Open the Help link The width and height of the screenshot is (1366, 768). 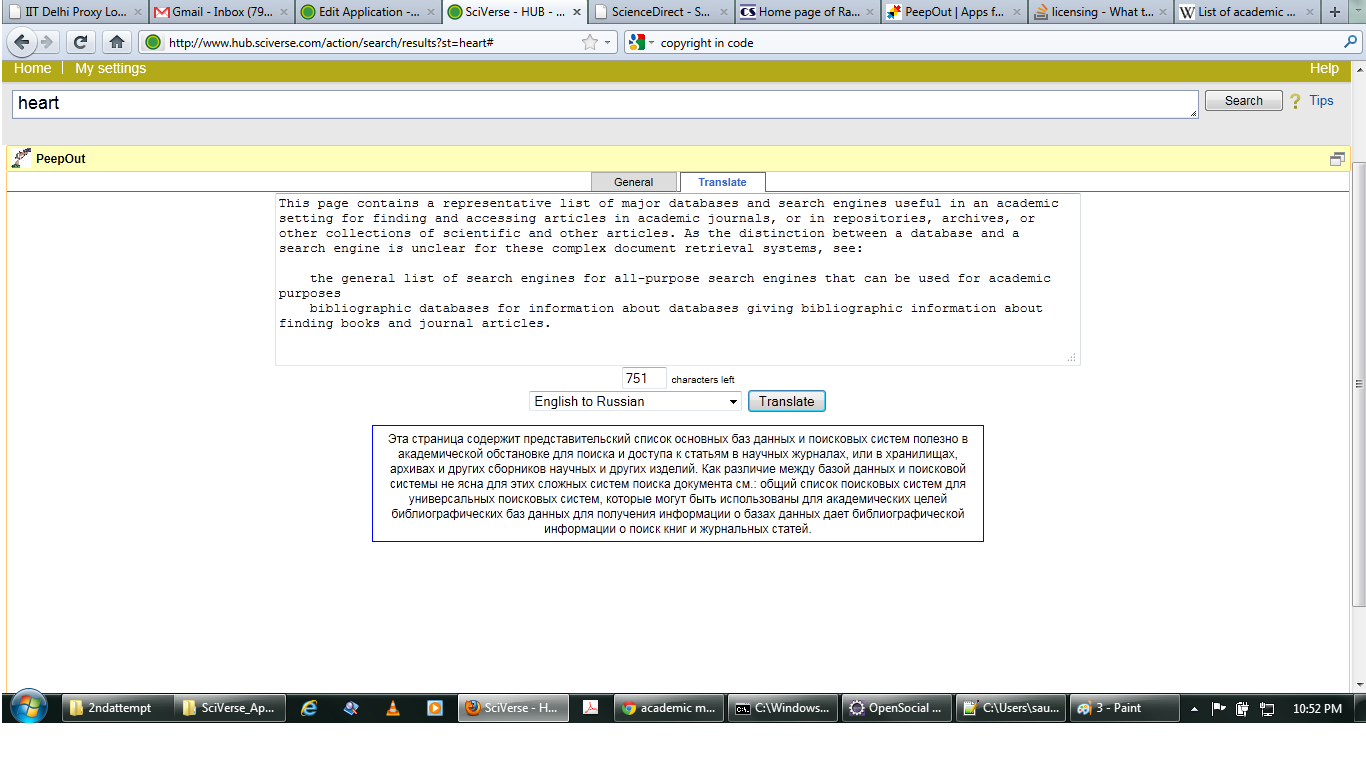1324,68
